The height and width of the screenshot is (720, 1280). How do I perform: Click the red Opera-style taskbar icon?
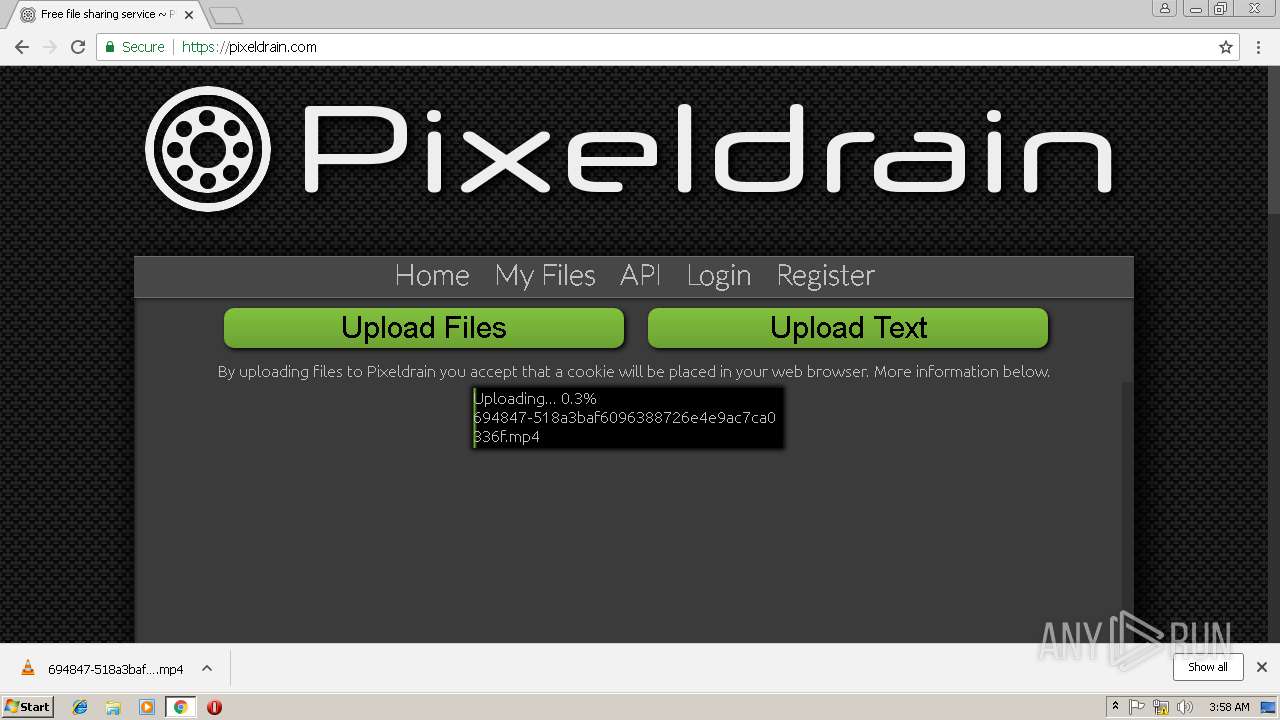pyautogui.click(x=214, y=707)
